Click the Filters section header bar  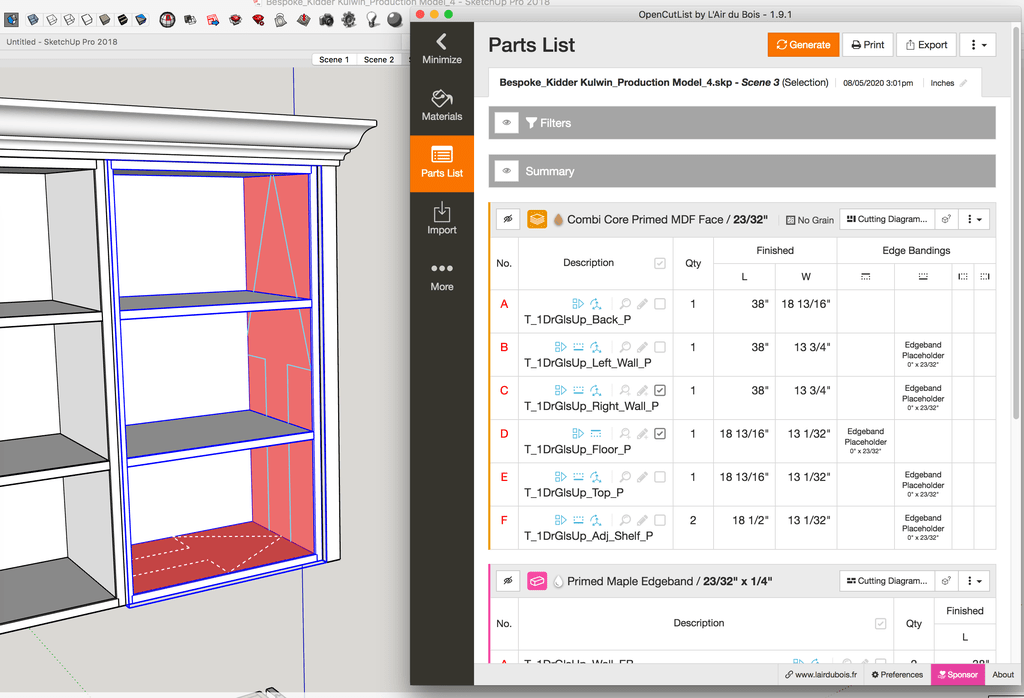pyautogui.click(x=742, y=123)
